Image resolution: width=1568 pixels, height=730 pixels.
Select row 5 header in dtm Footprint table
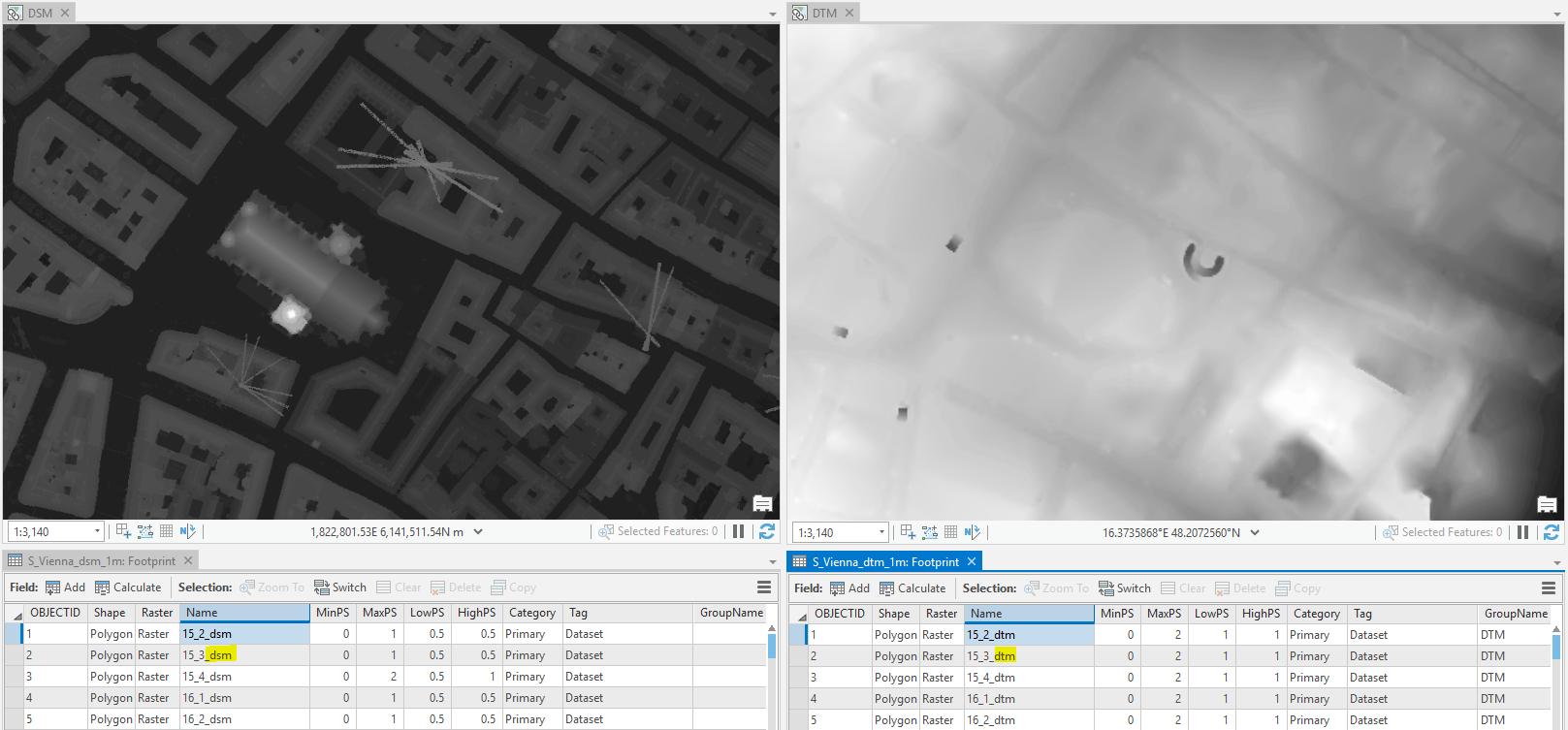coord(797,720)
